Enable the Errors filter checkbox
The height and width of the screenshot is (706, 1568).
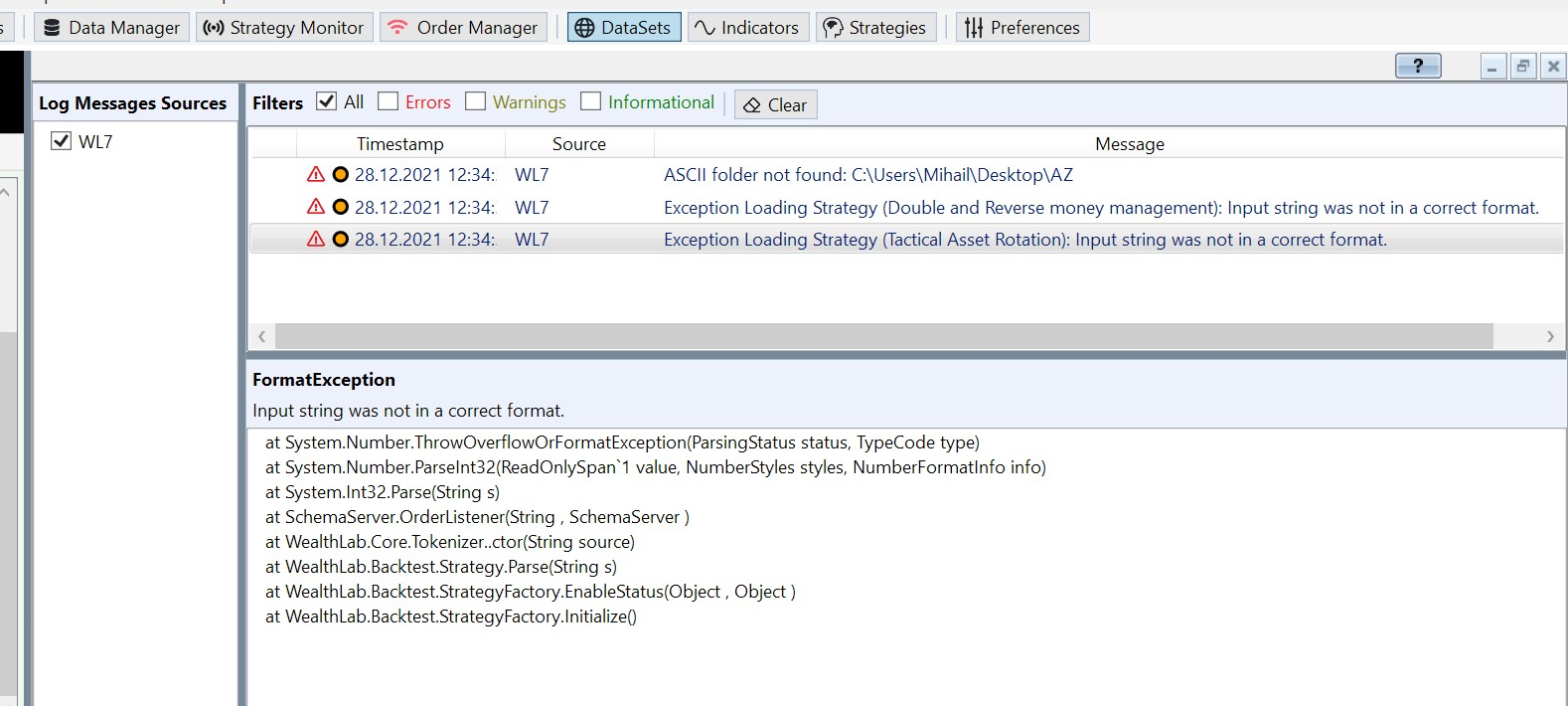click(x=389, y=101)
